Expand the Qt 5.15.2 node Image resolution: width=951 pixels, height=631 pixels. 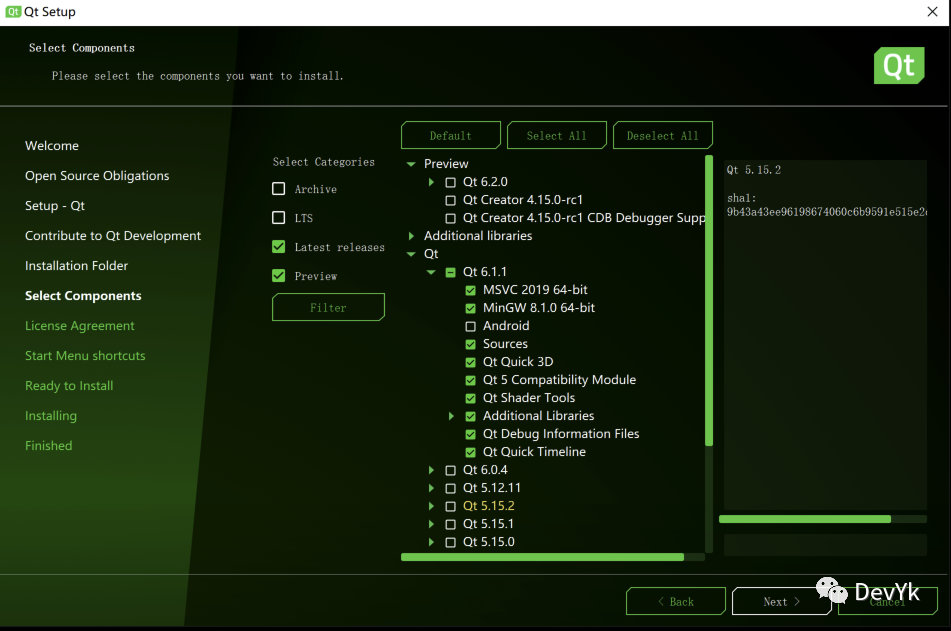pyautogui.click(x=431, y=506)
